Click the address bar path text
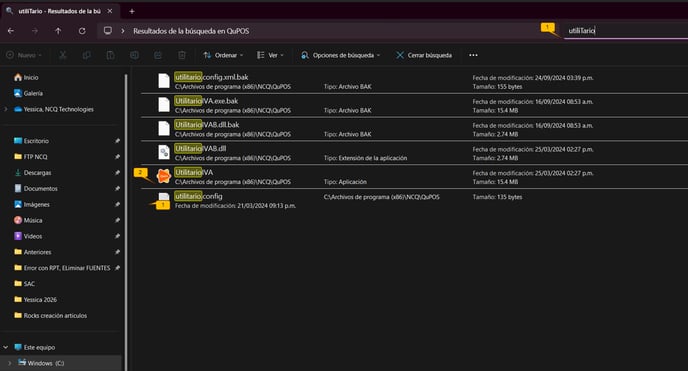 point(191,31)
